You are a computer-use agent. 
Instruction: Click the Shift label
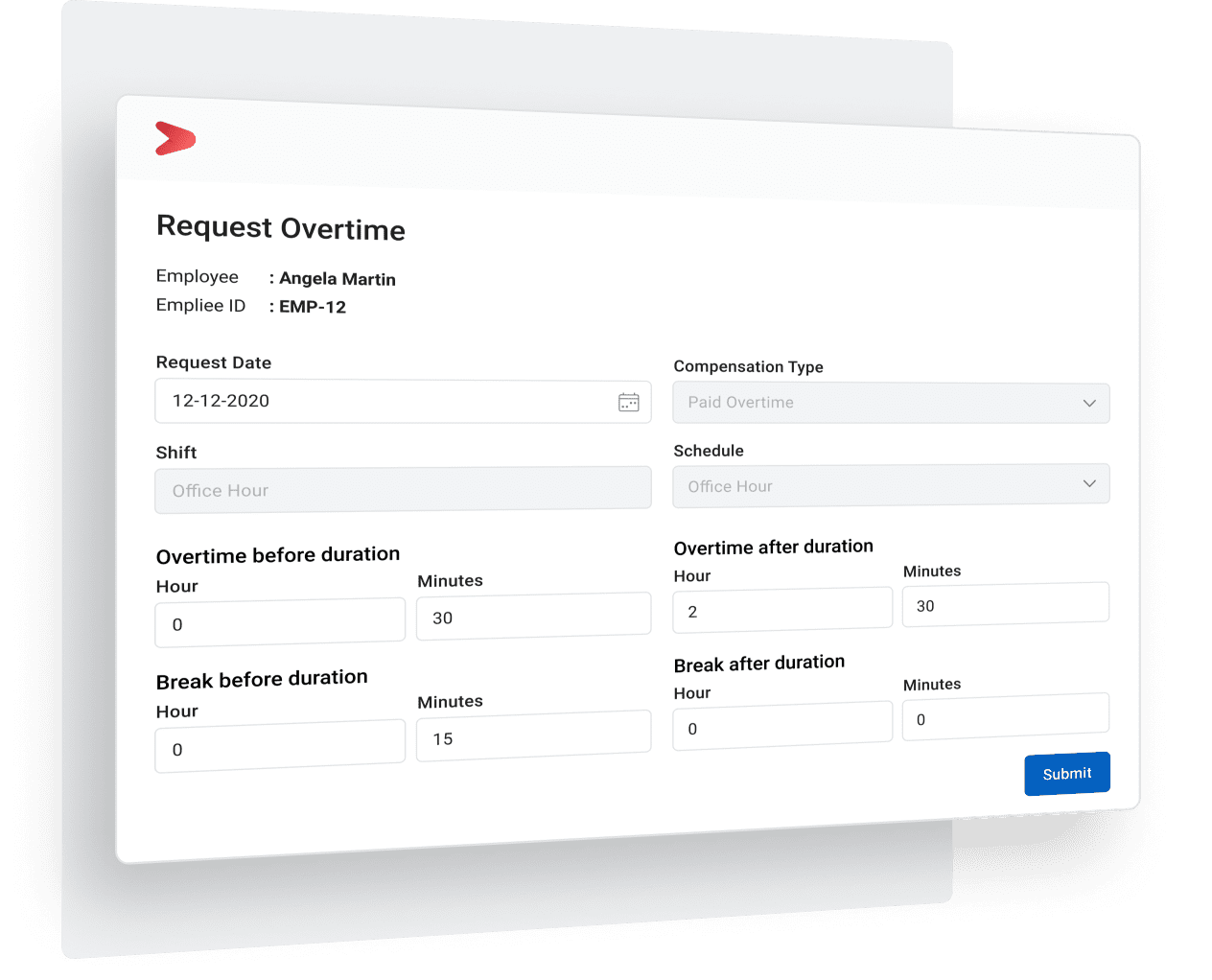click(x=176, y=453)
